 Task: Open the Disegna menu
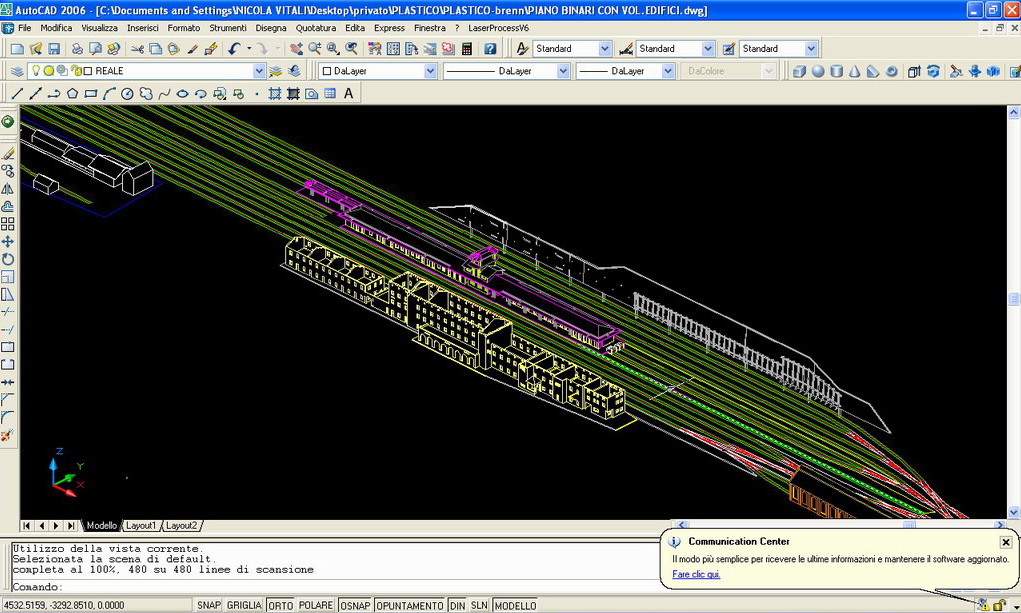pos(270,28)
